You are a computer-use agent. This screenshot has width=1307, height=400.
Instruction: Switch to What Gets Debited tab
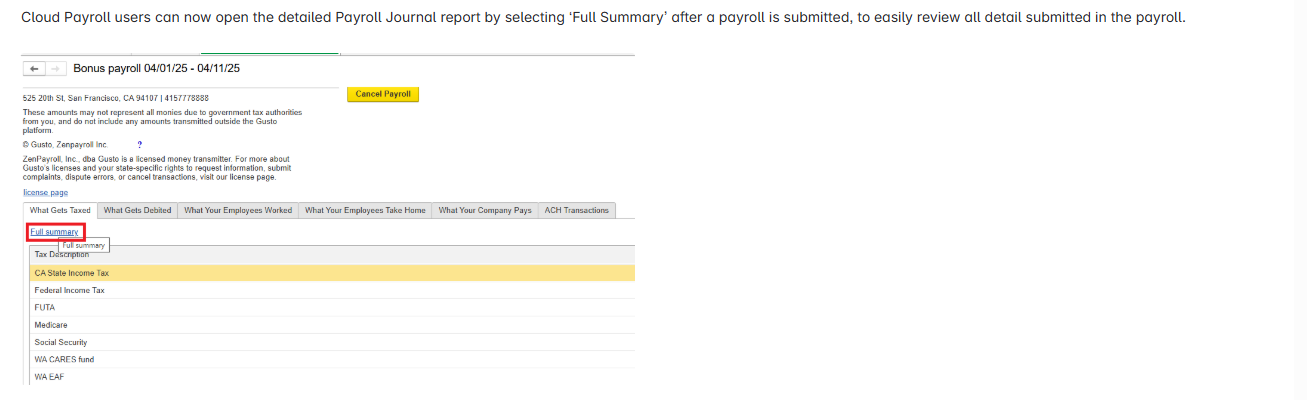tap(137, 210)
